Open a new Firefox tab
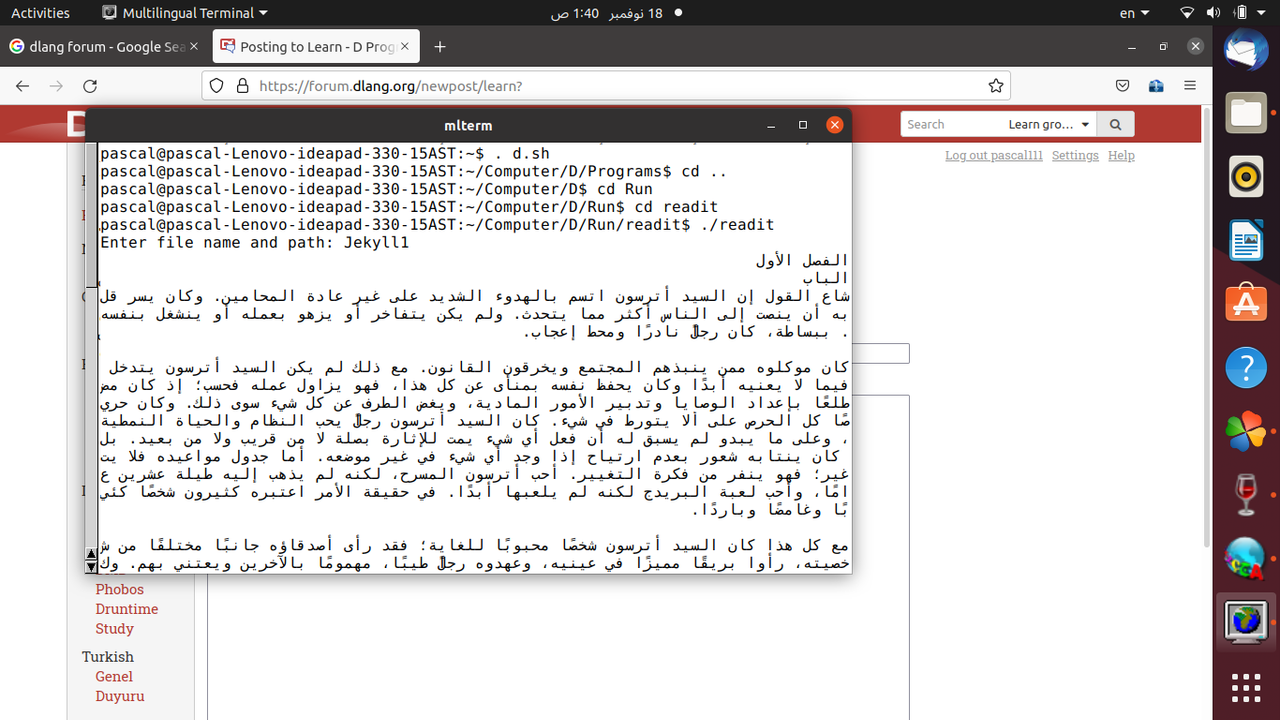 [439, 47]
